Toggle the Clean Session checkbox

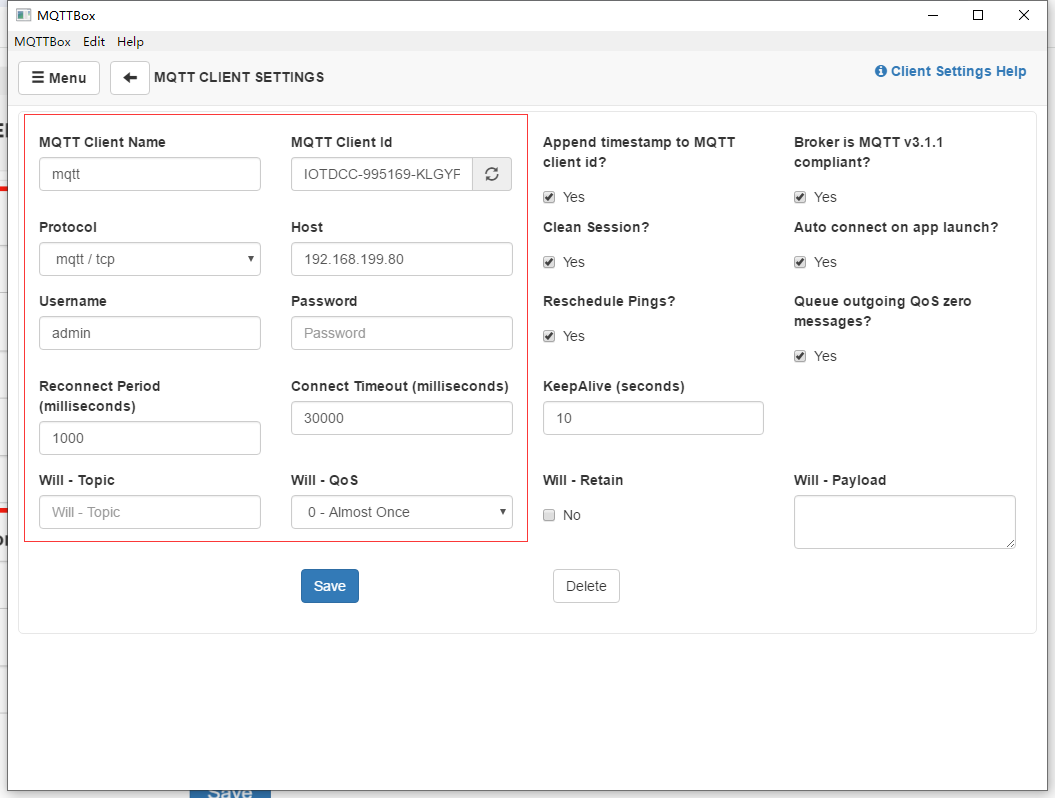(549, 262)
